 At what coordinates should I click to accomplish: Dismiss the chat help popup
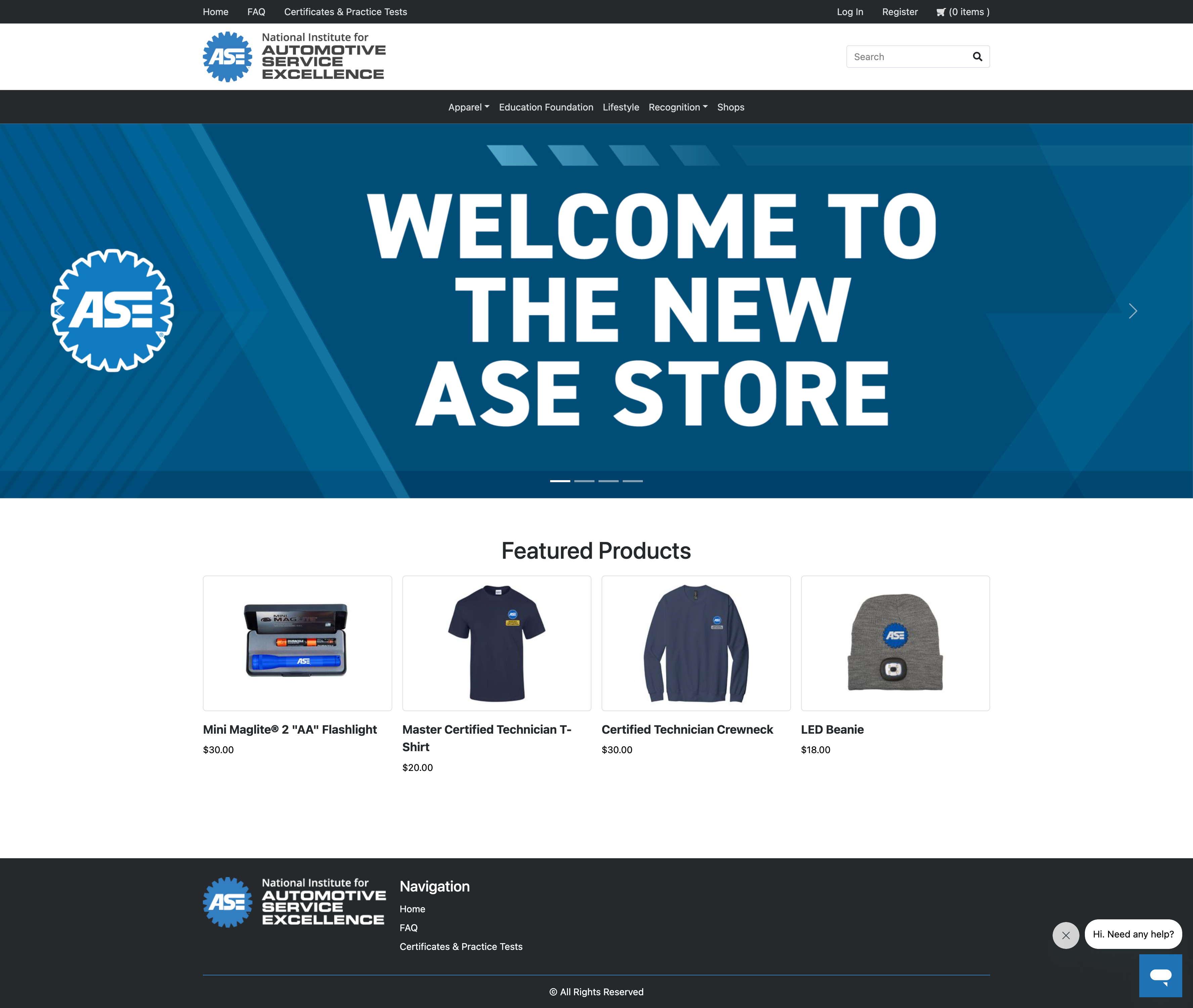tap(1065, 935)
